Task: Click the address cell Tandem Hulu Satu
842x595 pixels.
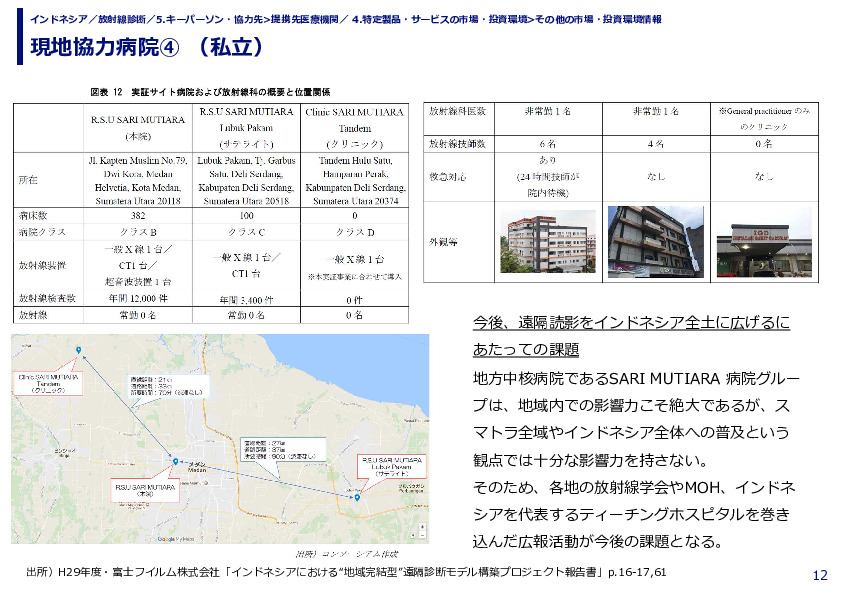Action: pyautogui.click(x=354, y=180)
